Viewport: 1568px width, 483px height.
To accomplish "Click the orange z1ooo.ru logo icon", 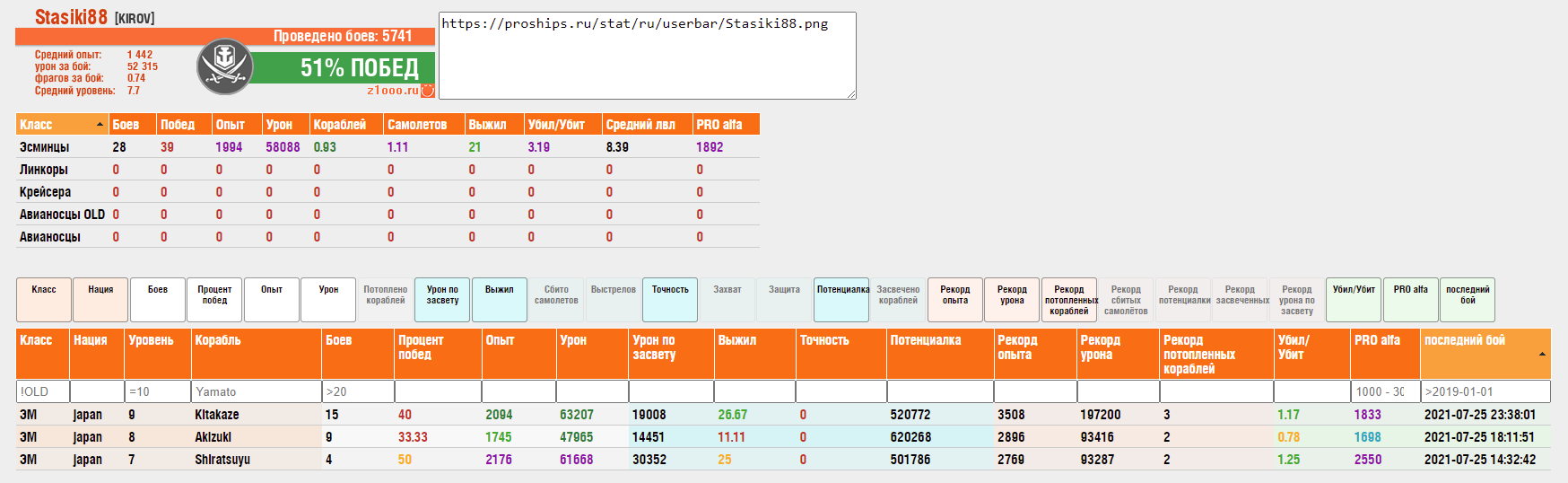I will pos(428,90).
